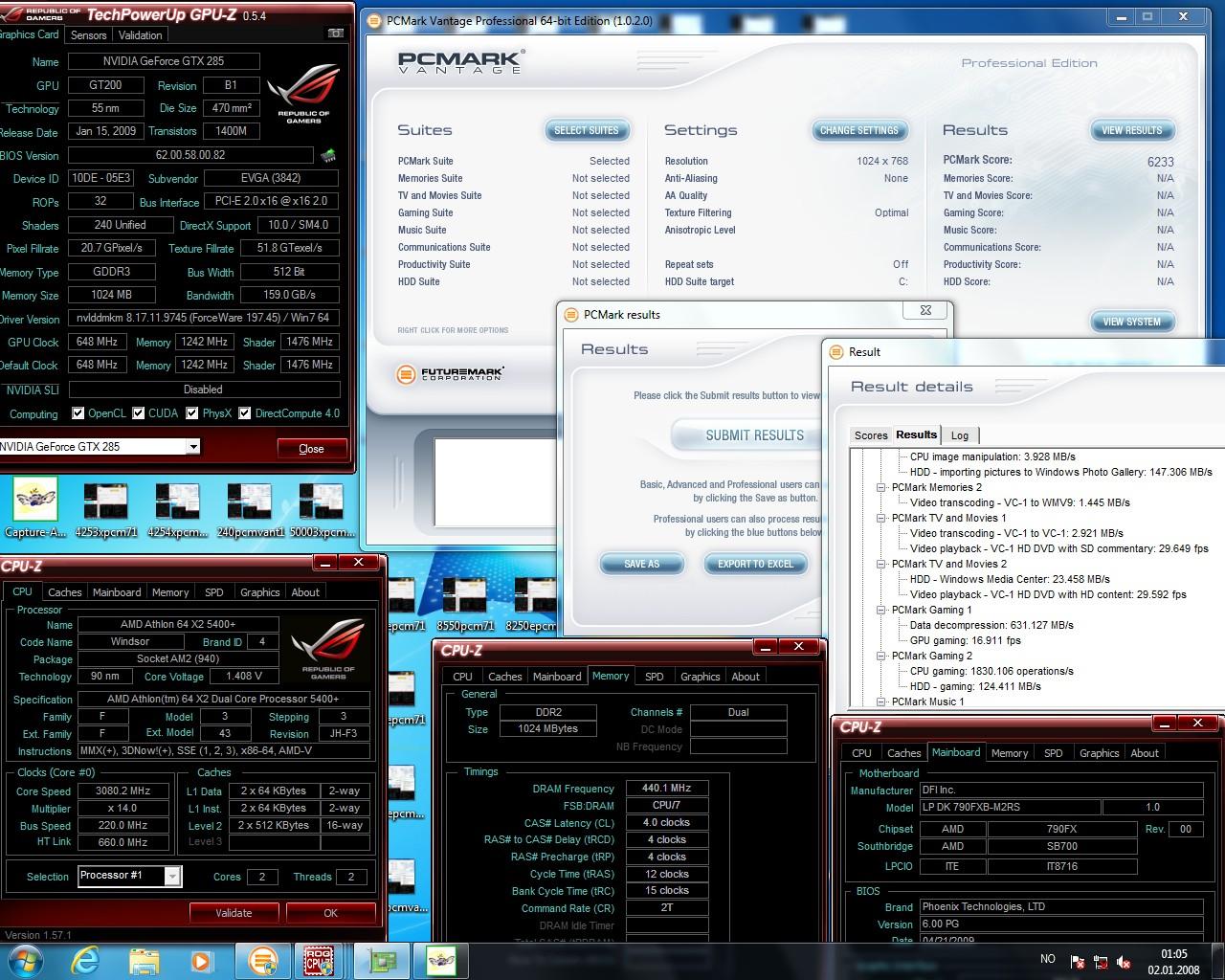Screen dimensions: 1225x980
Task: Click the GPU-Z screenshot camera icon
Action: [335, 33]
